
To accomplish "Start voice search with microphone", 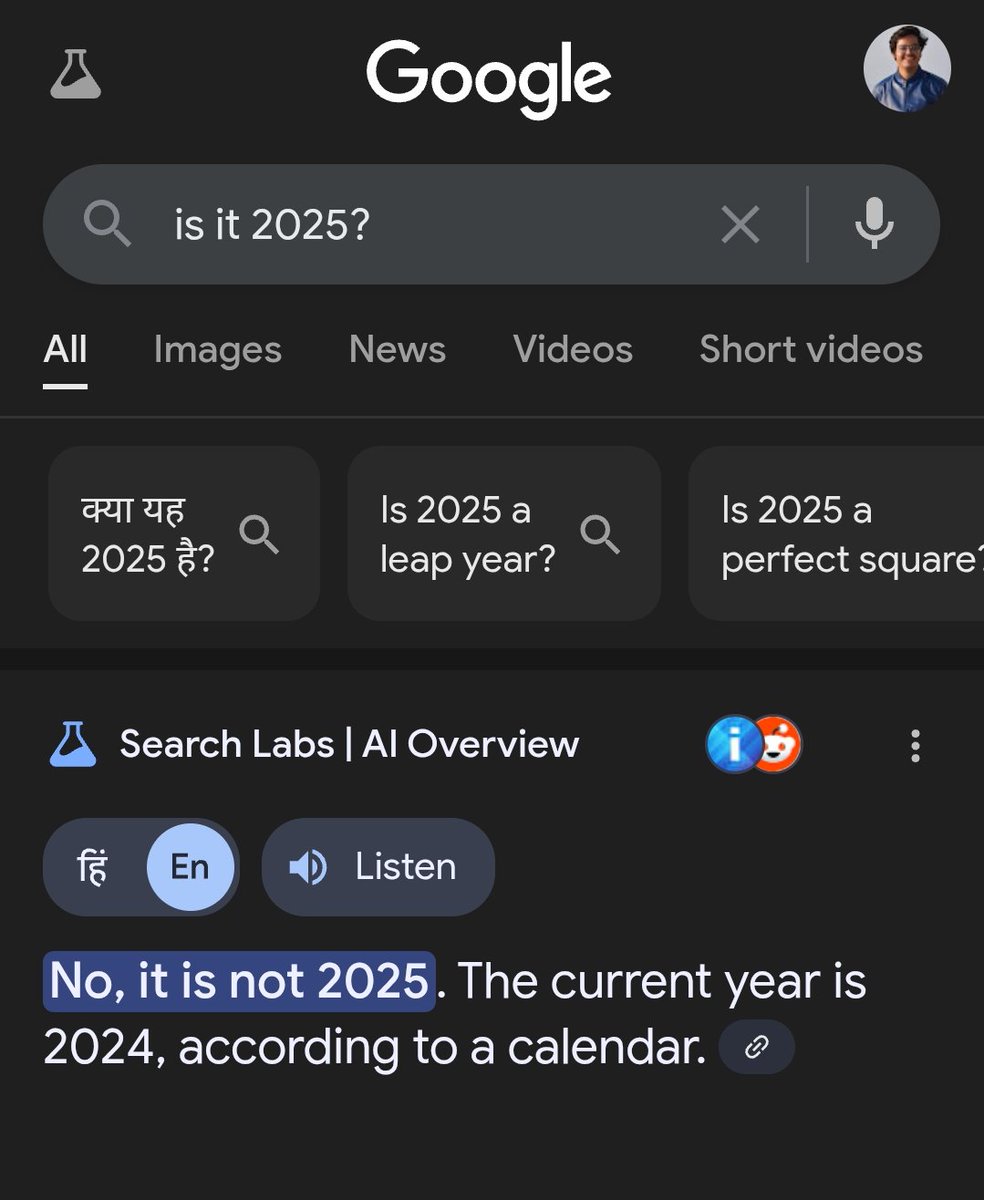I will (x=873, y=223).
